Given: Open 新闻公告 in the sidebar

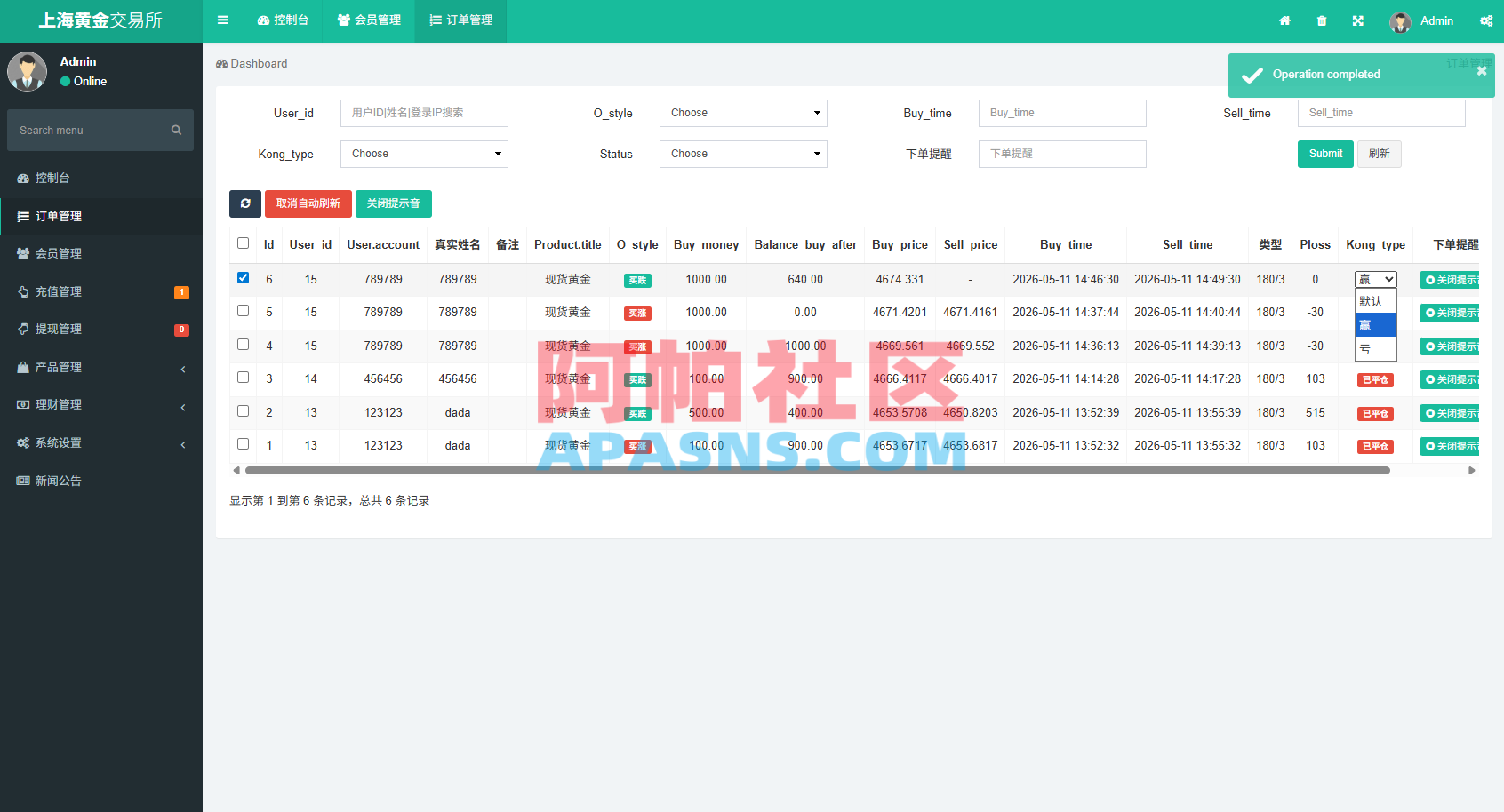Looking at the screenshot, I should [101, 481].
